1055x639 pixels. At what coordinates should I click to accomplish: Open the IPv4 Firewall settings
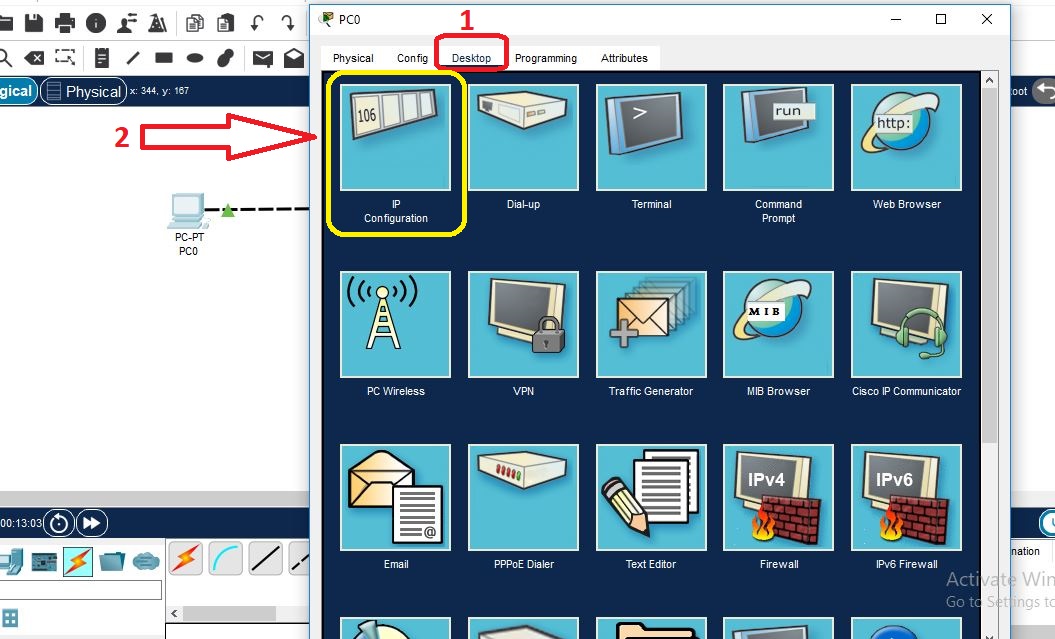click(x=778, y=497)
